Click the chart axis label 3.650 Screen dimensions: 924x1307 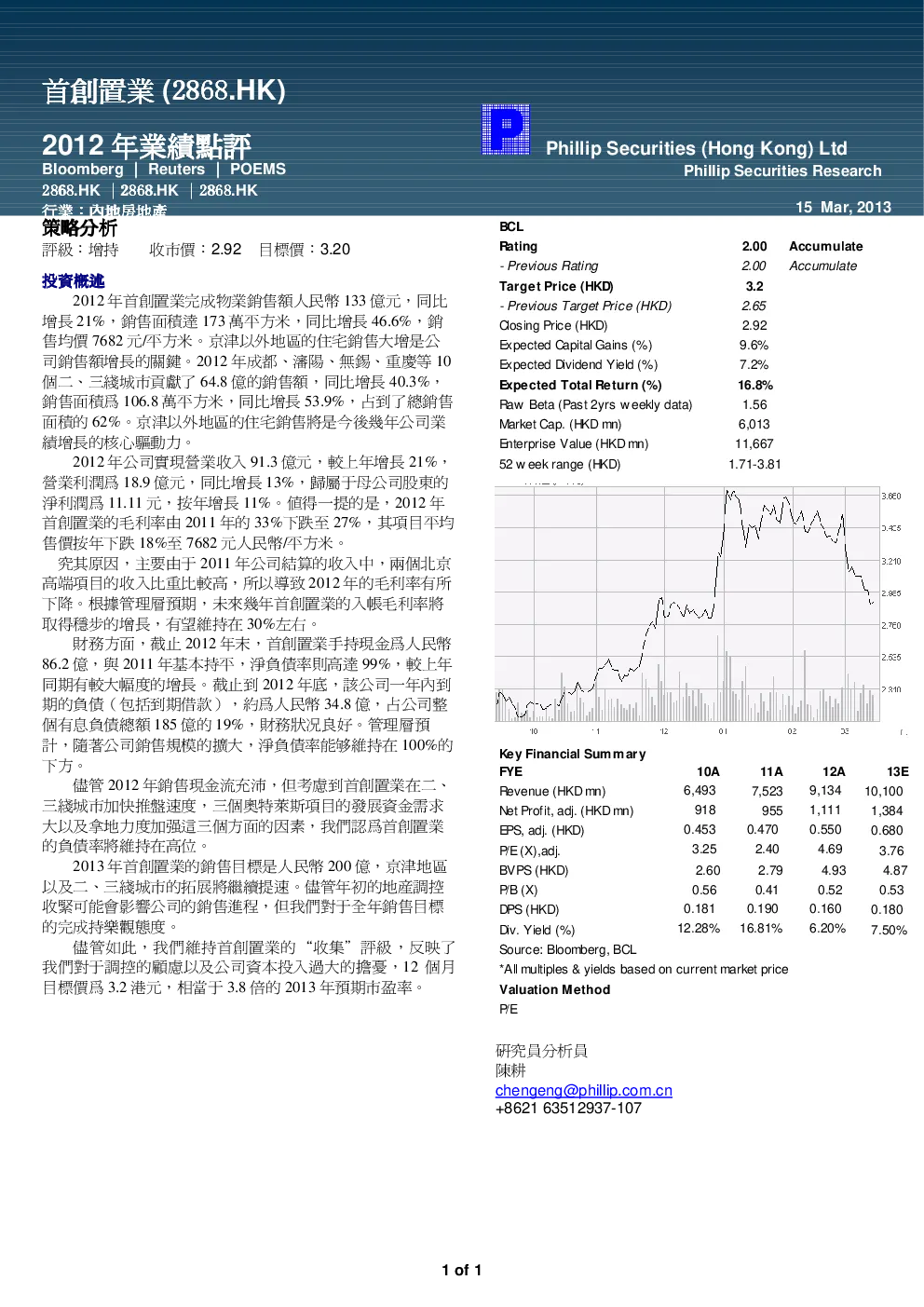(891, 497)
